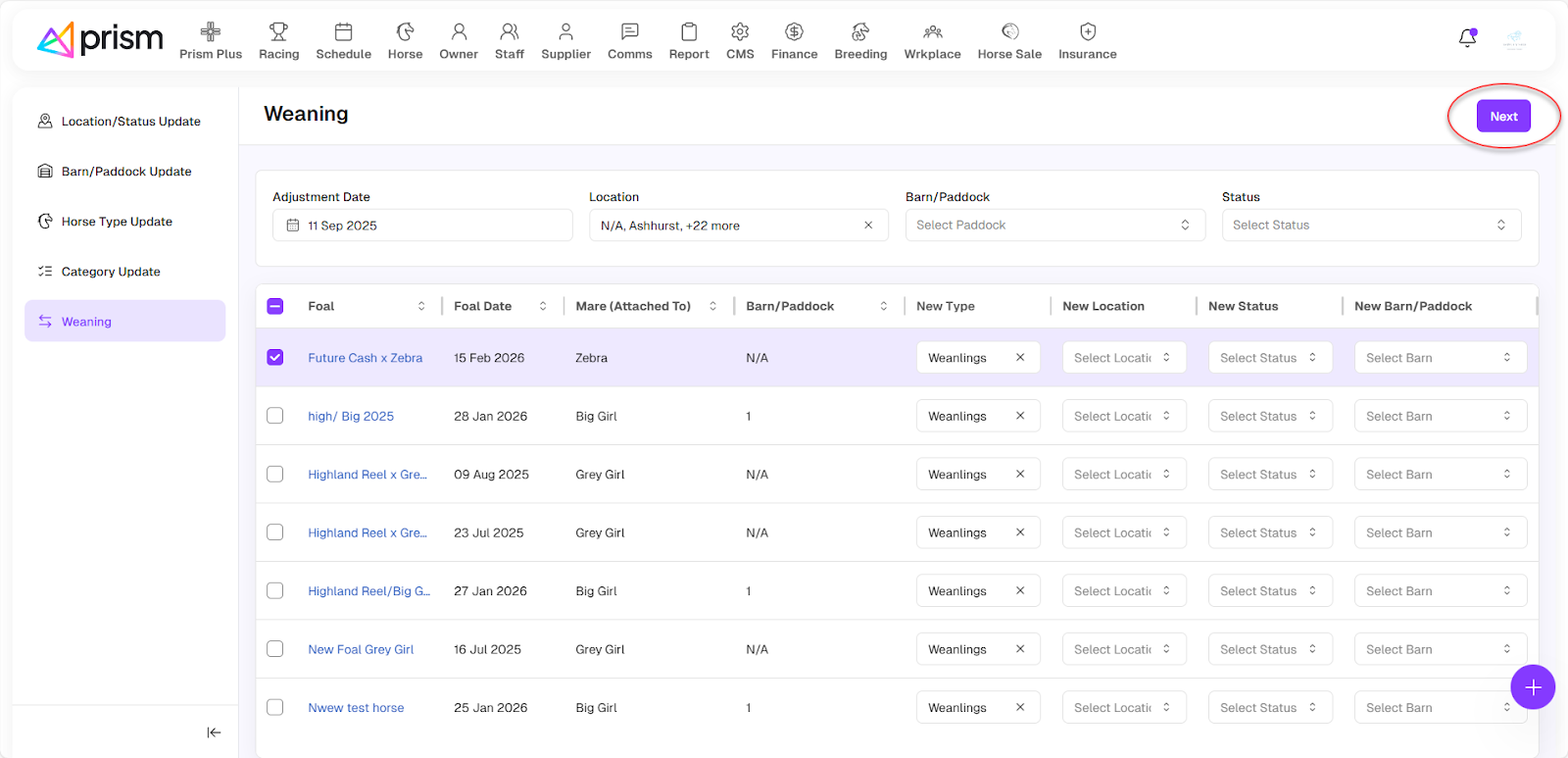
Task: Clear Weanlings type for Future Cash x Zebra
Action: pos(1020,358)
